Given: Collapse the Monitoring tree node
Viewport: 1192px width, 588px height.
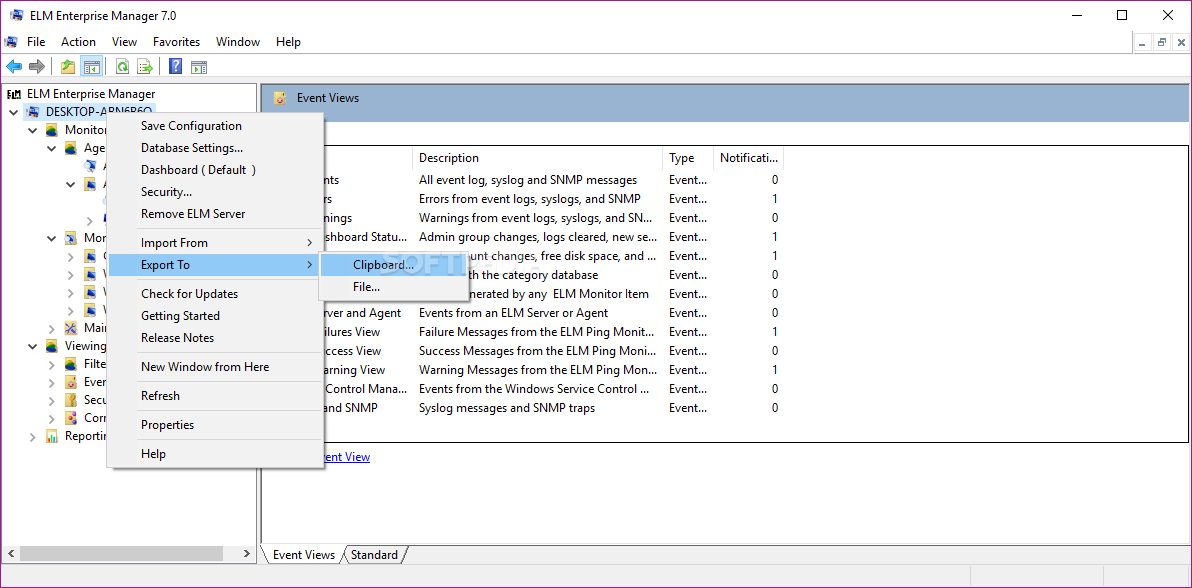Looking at the screenshot, I should click(33, 130).
